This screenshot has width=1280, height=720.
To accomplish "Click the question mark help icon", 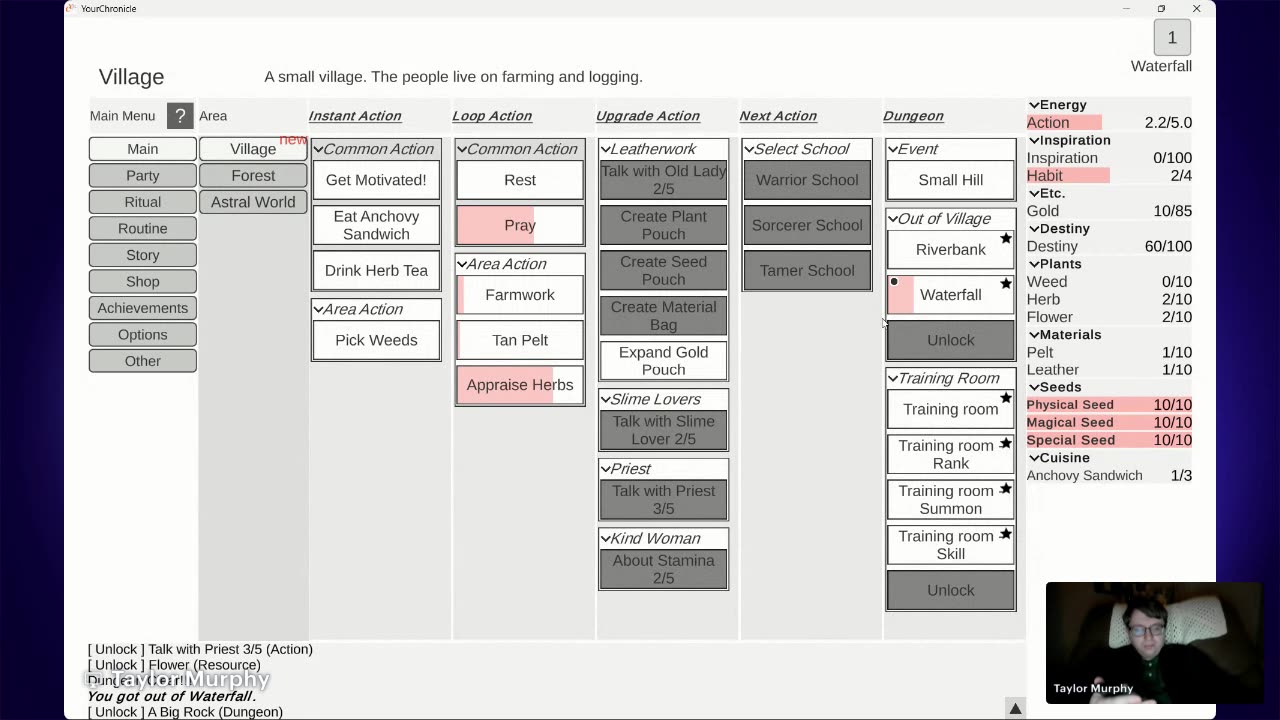I will [x=180, y=116].
